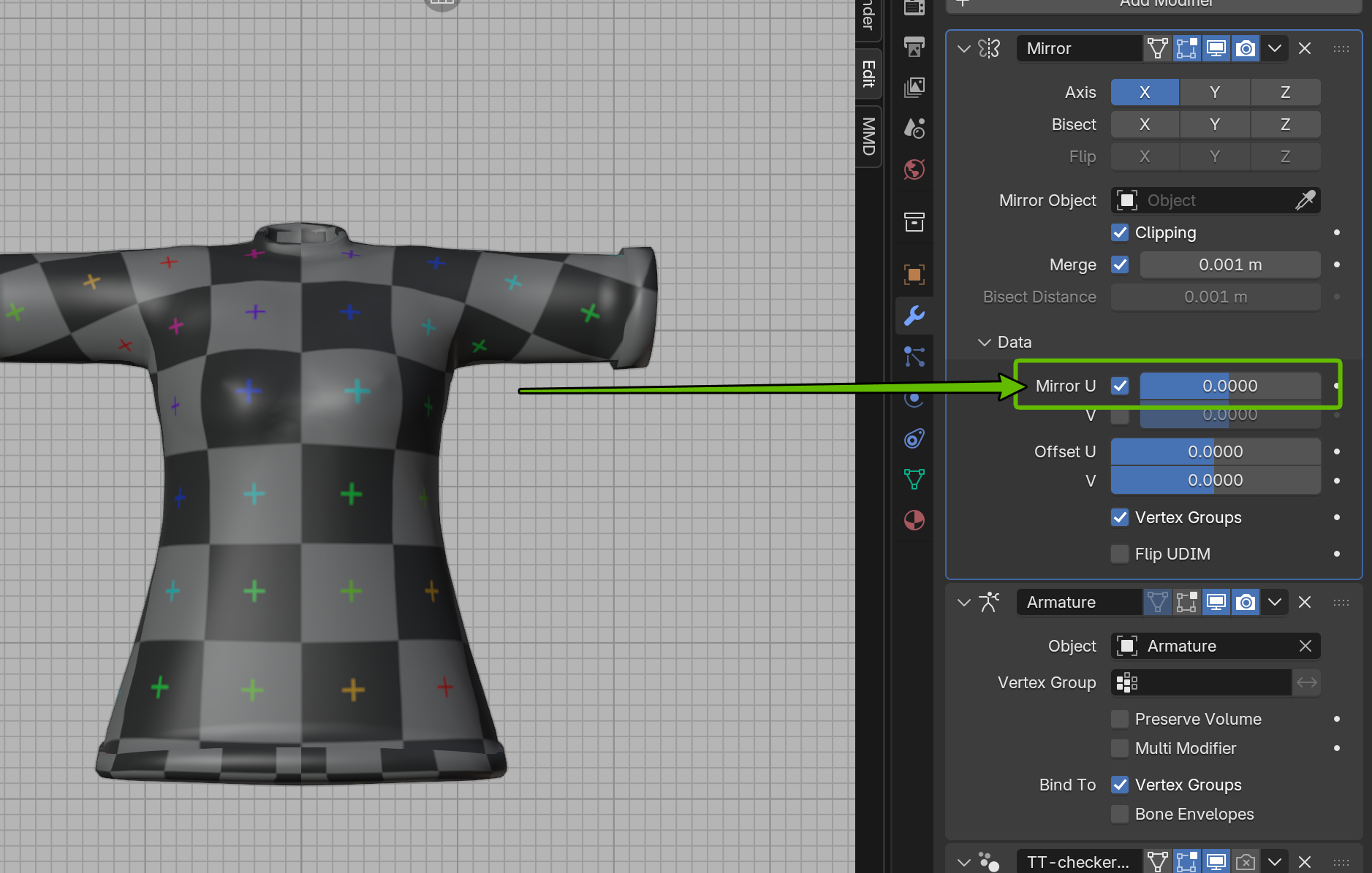Open the Object Data mesh properties tab
The image size is (1372, 873).
pos(914,479)
